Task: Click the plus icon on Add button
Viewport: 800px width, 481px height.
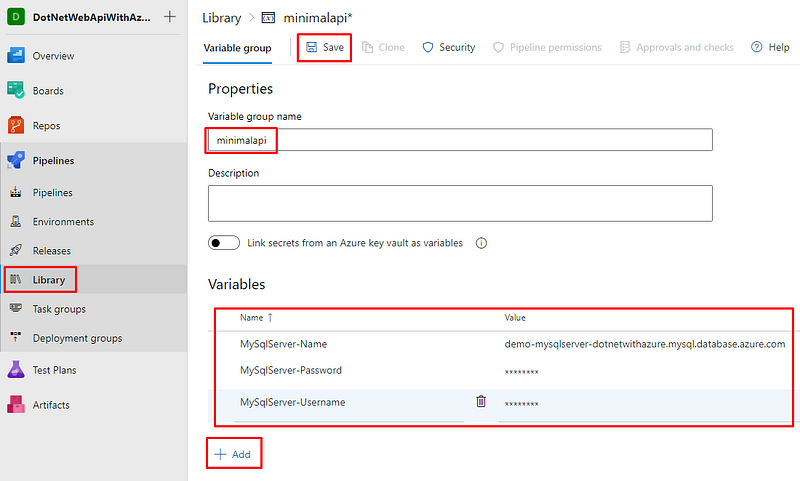Action: [x=220, y=454]
